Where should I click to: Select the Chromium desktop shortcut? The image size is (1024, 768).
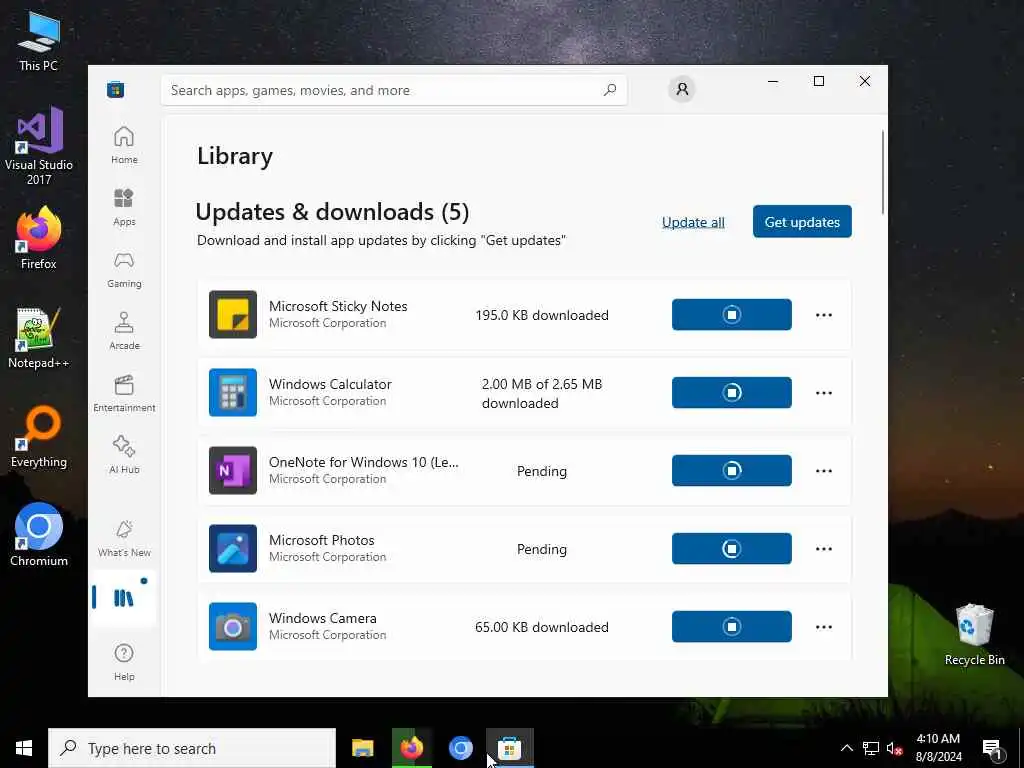tap(39, 535)
